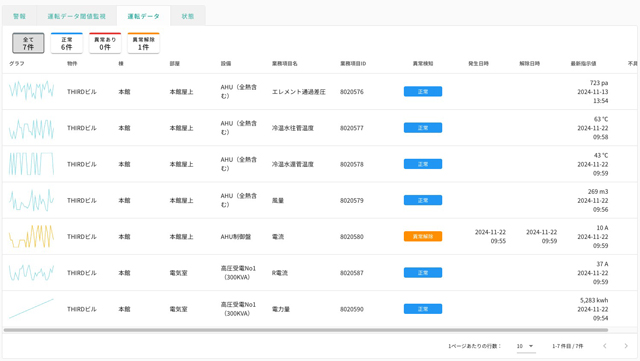Open the graph thumbnail for R電流 row
The width and height of the screenshot is (640, 361).
coord(31,272)
